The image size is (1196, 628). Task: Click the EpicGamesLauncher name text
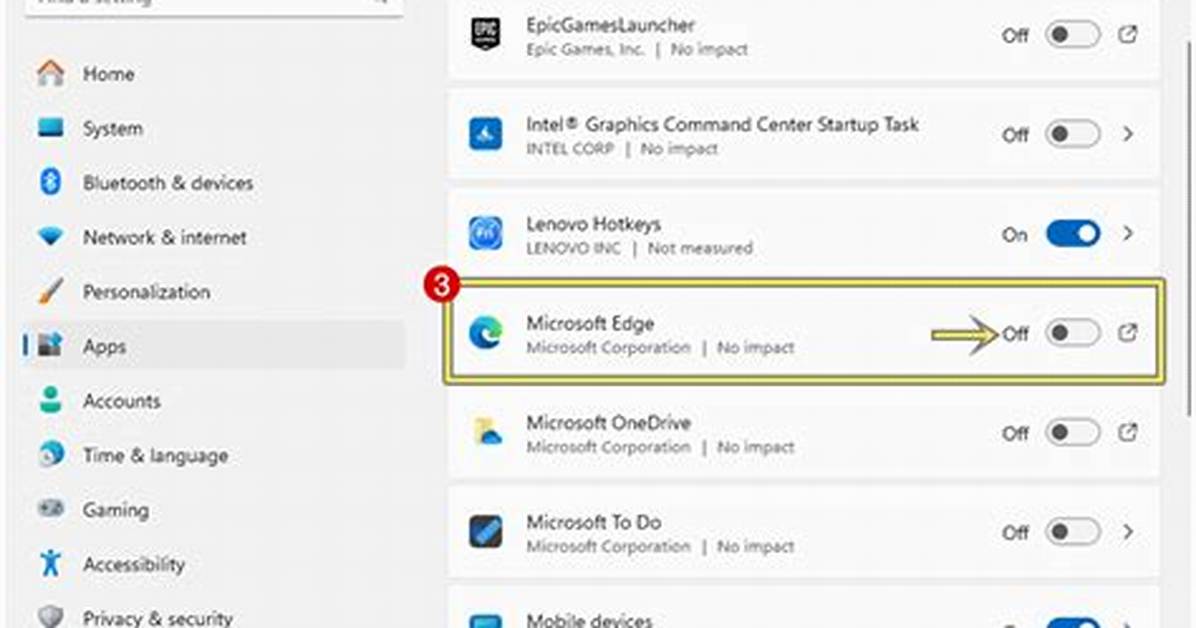tap(610, 25)
